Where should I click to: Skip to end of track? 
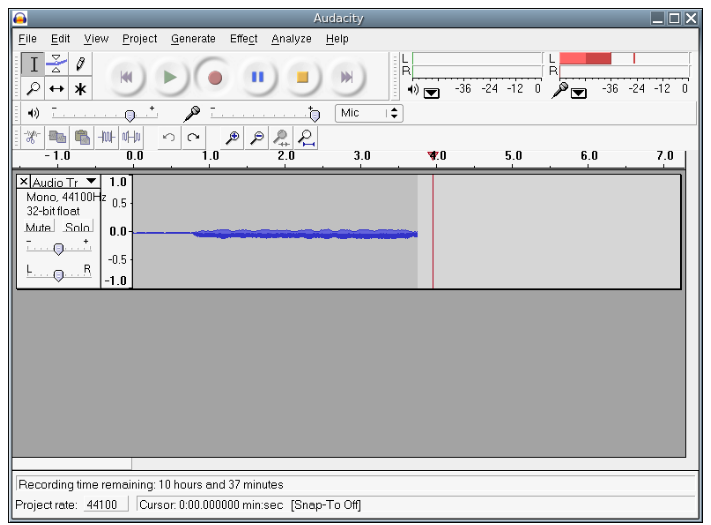point(346,77)
